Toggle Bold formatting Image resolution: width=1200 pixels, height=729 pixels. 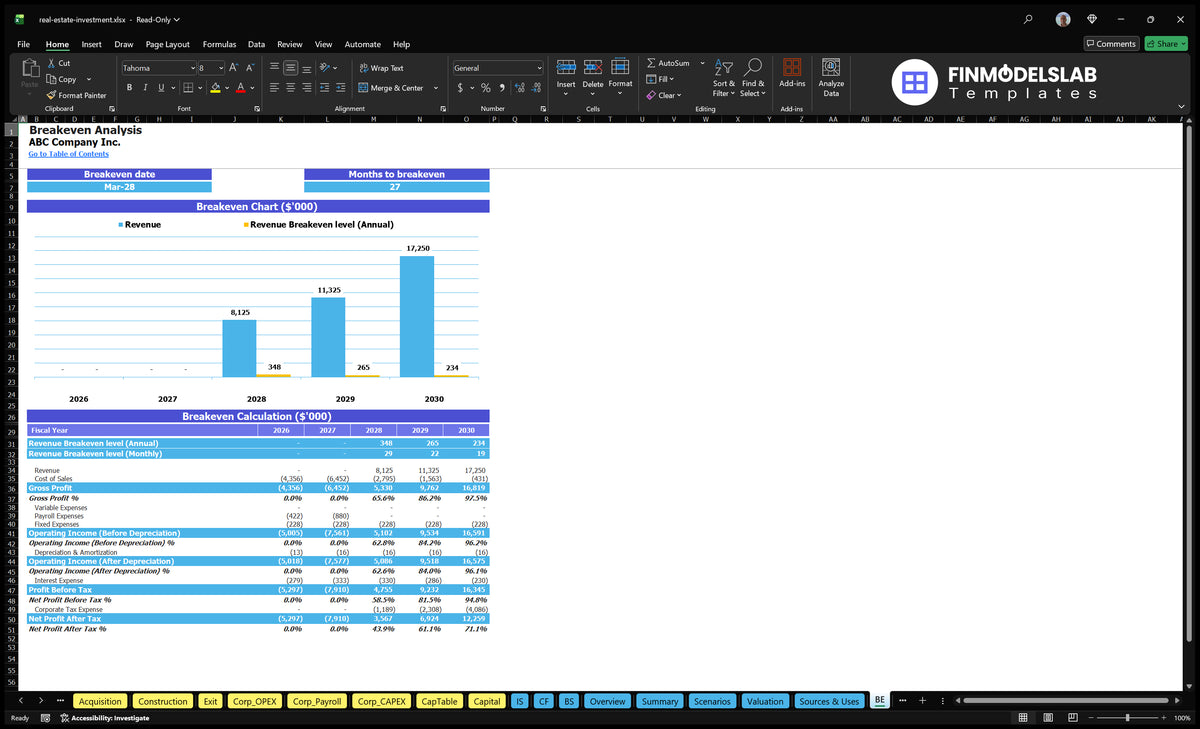tap(131, 88)
